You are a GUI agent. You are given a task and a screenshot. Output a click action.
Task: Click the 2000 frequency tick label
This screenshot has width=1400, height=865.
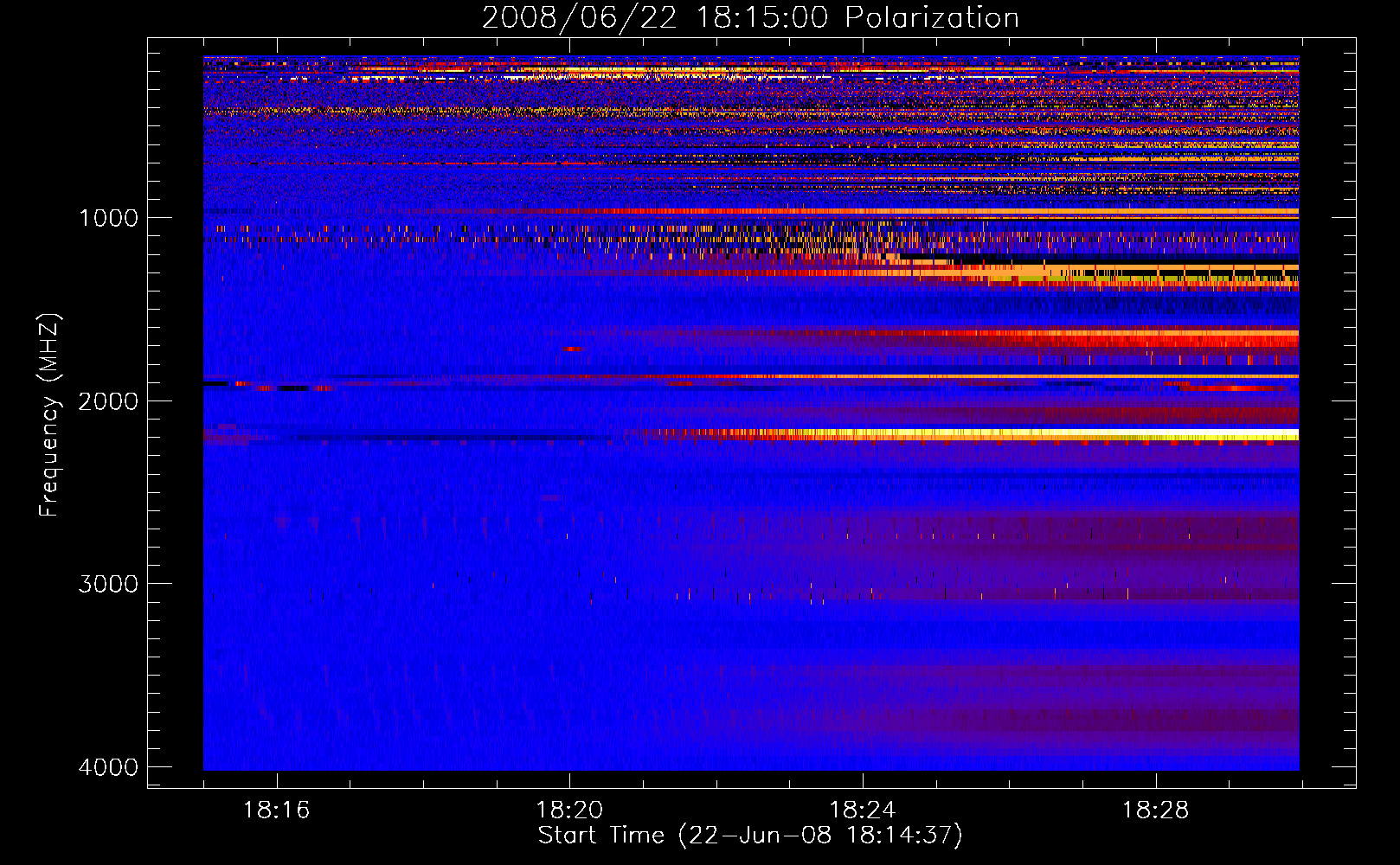pyautogui.click(x=108, y=400)
